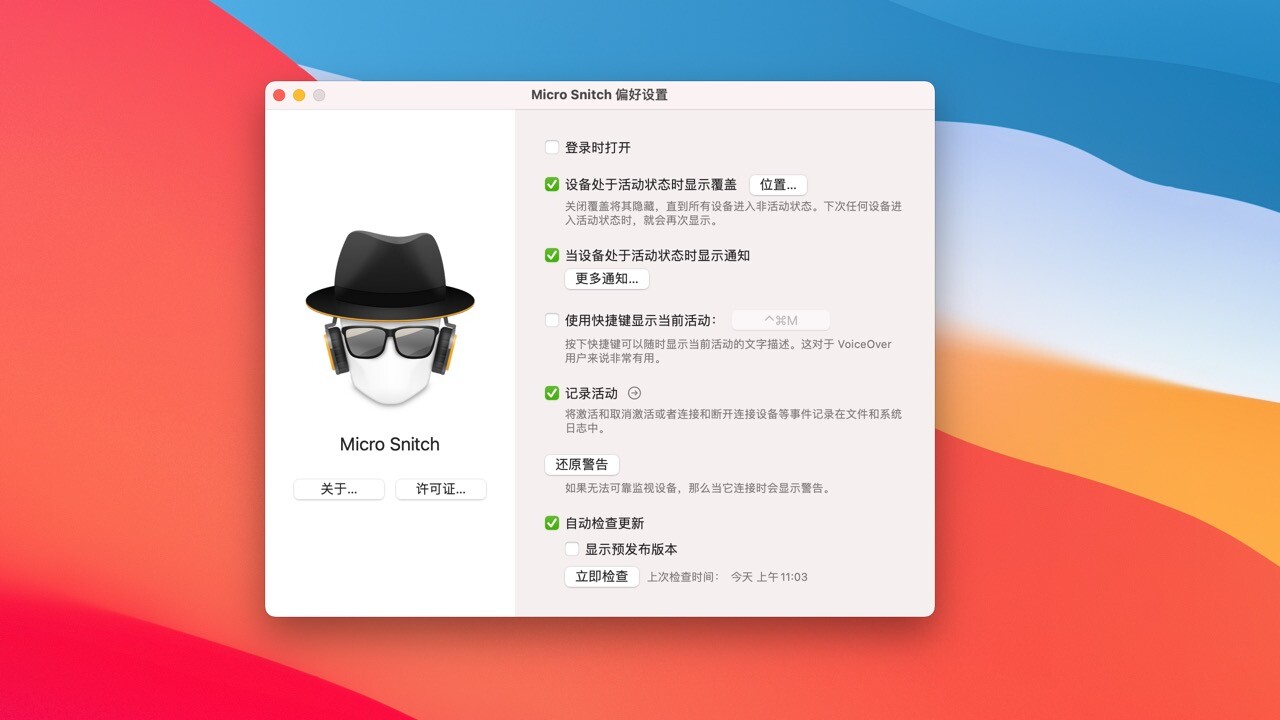Click the text starting 关闭覆盖将其隐藏
The height and width of the screenshot is (720, 1280).
(733, 213)
